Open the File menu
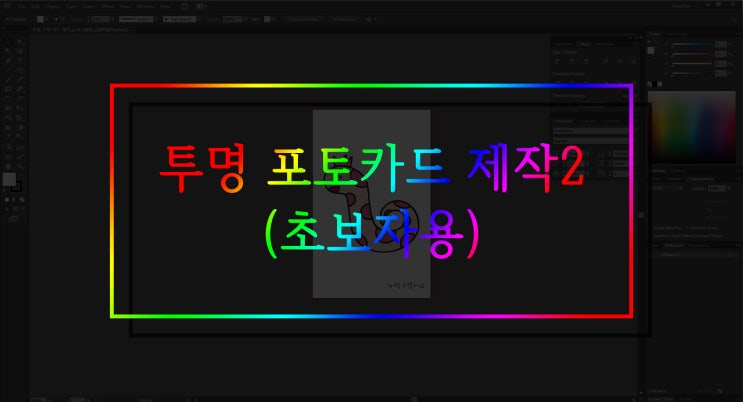This screenshot has height=402, width=743. (22, 6)
